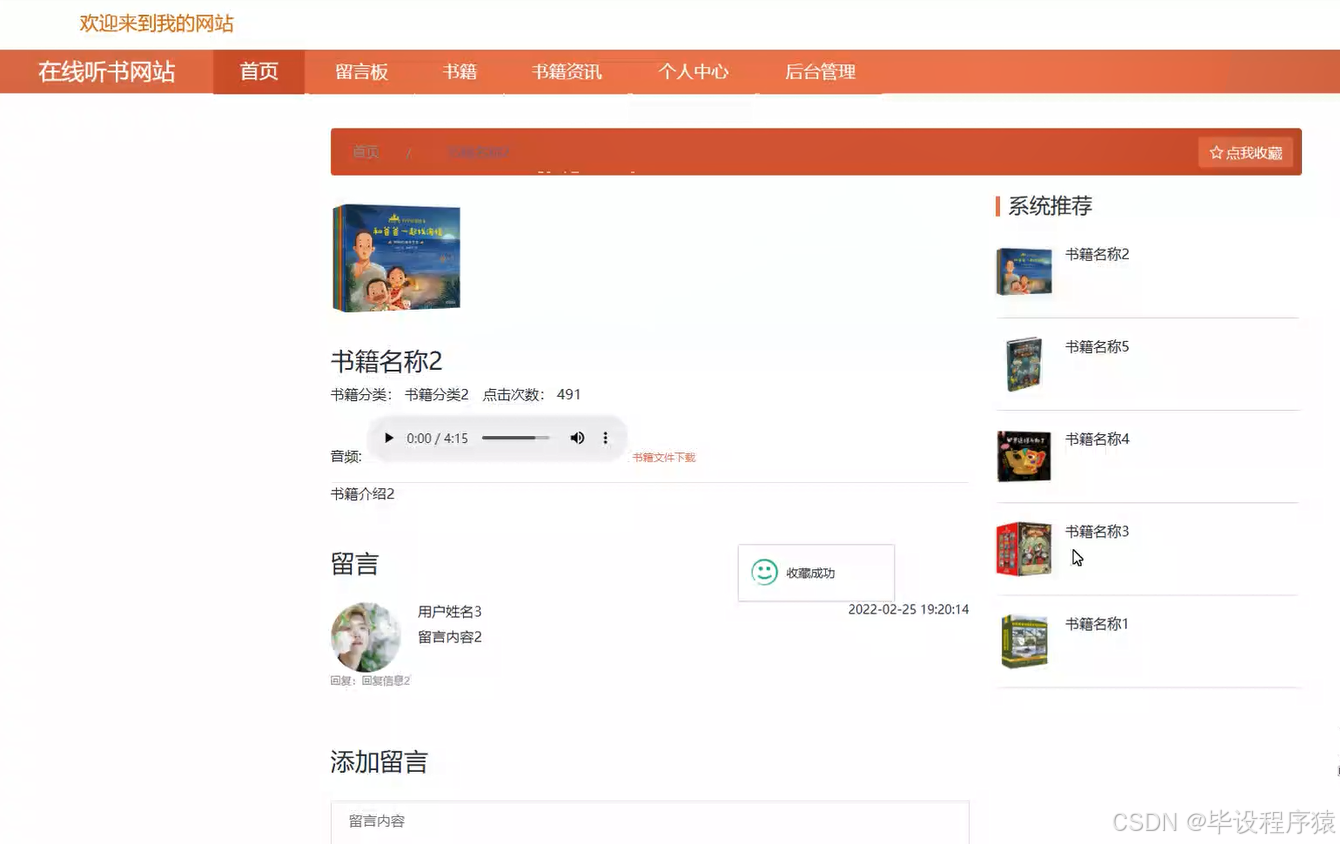Click recommended title 书籍名称2 in sidebar
Screen dimensions: 1340x844
(1097, 254)
